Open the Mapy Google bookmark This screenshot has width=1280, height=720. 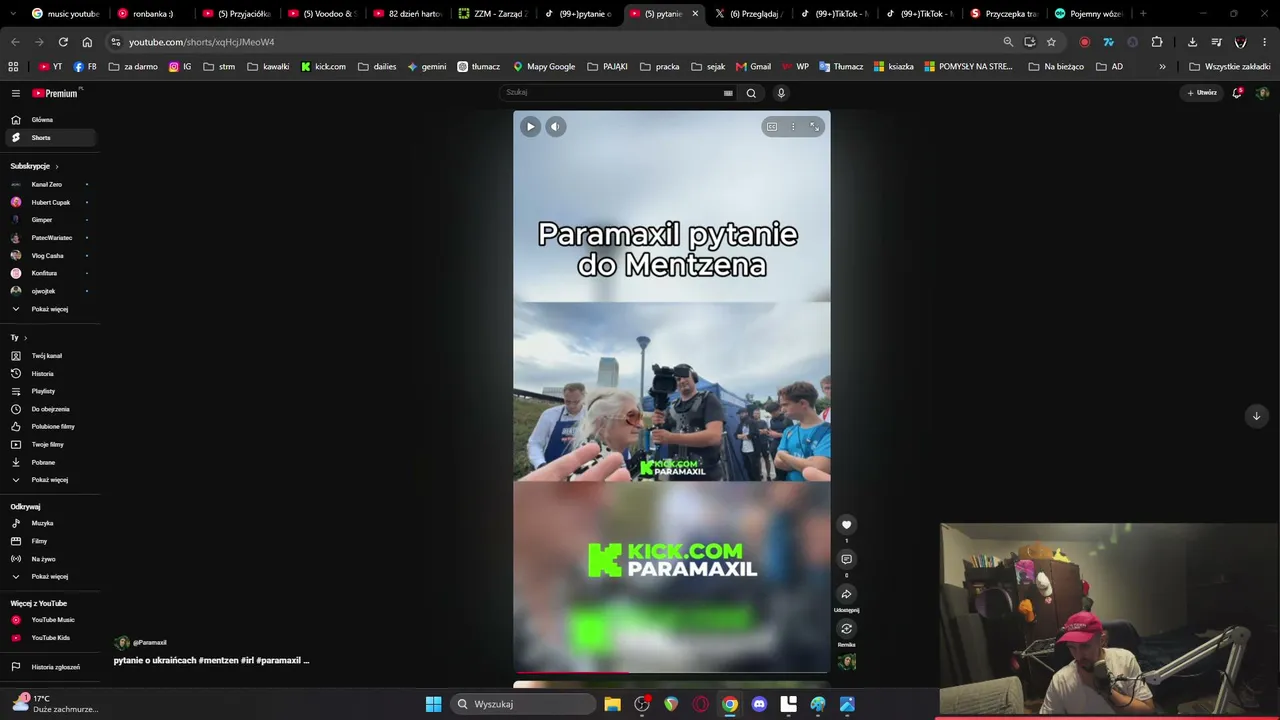544,67
